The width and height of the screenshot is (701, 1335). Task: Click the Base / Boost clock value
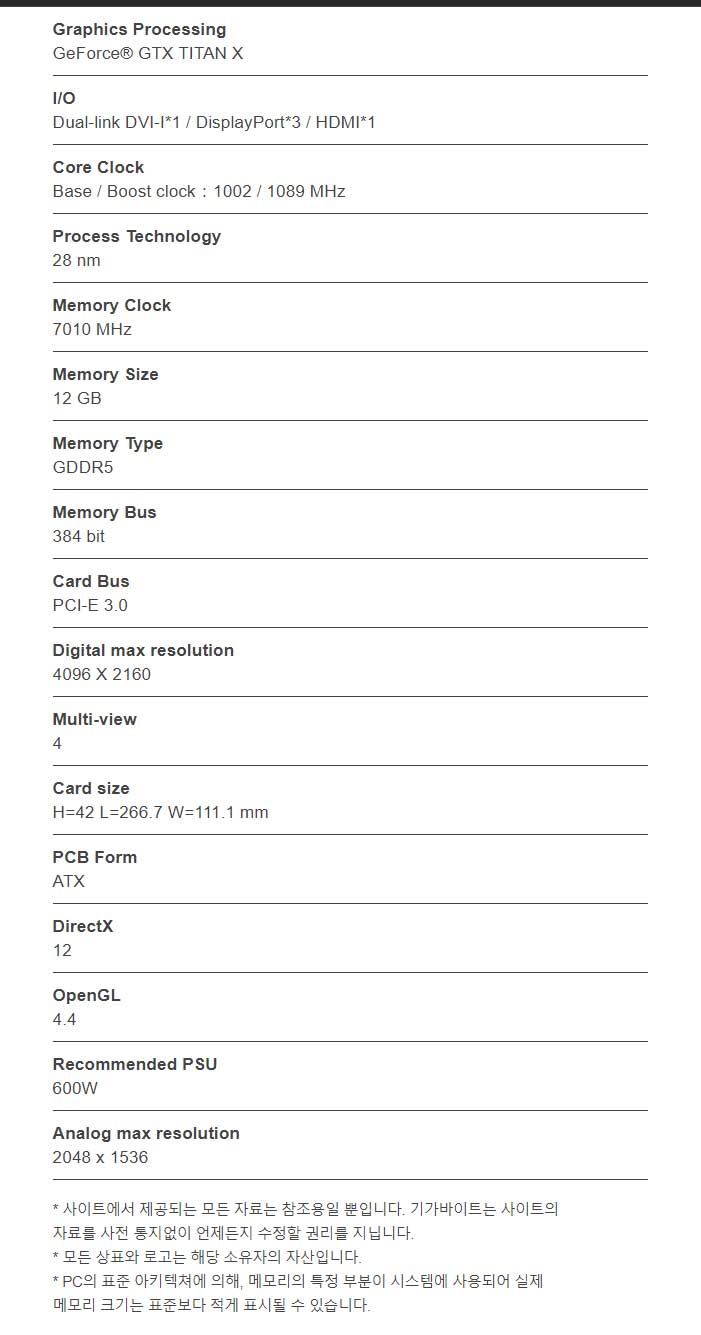coord(199,192)
